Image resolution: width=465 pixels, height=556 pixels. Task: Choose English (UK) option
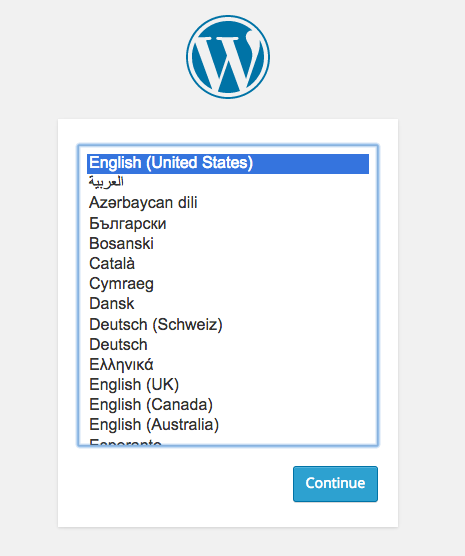point(228,384)
